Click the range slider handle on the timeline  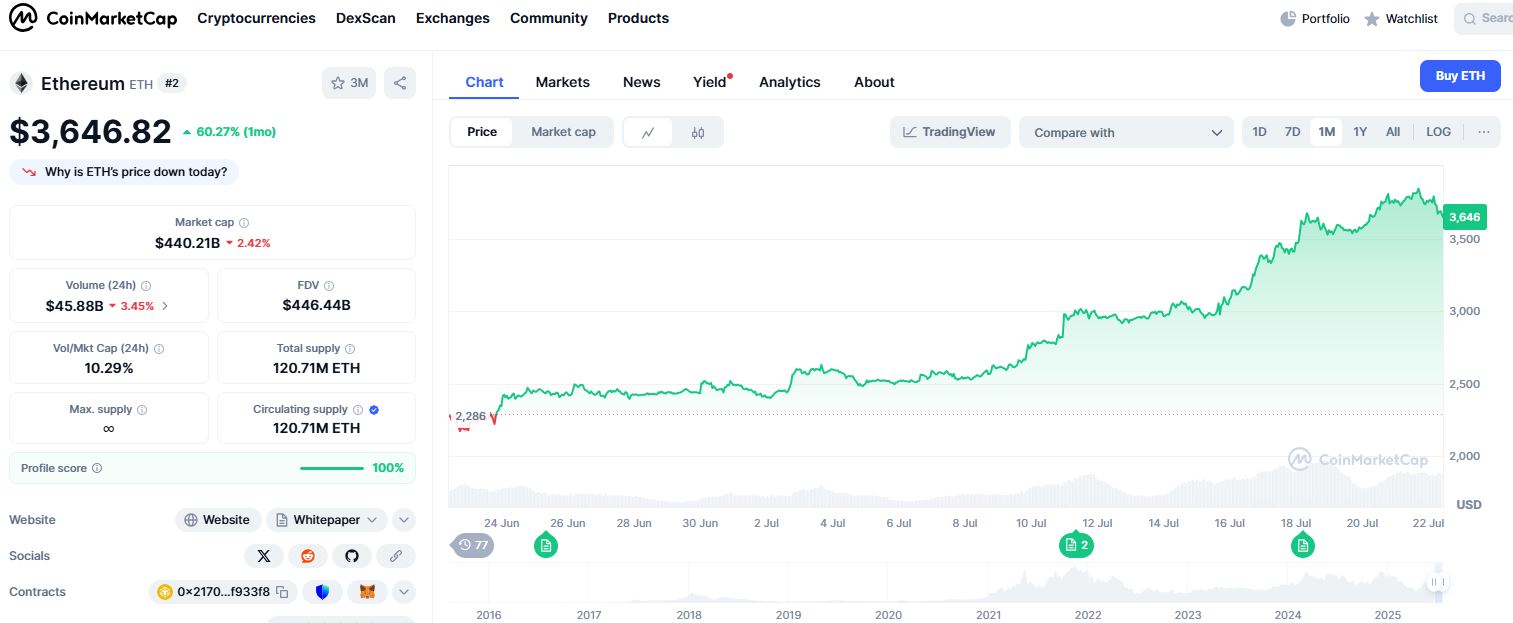coord(1438,582)
